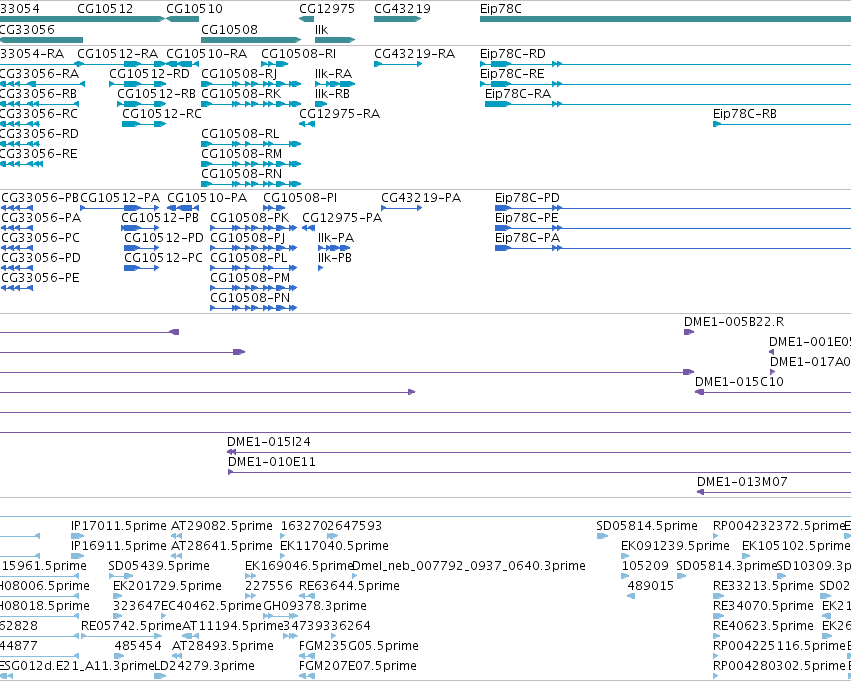Viewport: 851px width, 681px height.
Task: Click EST EK091239.5prime
Action: 675,546
